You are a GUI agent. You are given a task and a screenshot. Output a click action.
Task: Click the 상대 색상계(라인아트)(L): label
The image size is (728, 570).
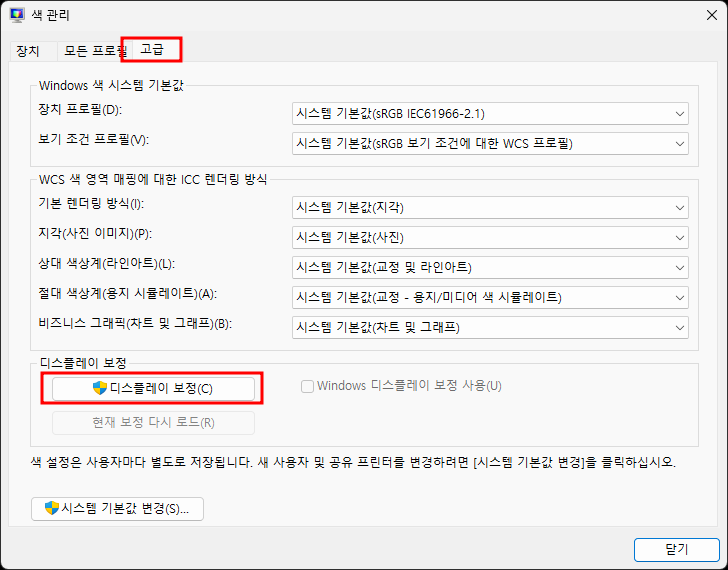[x=106, y=264]
